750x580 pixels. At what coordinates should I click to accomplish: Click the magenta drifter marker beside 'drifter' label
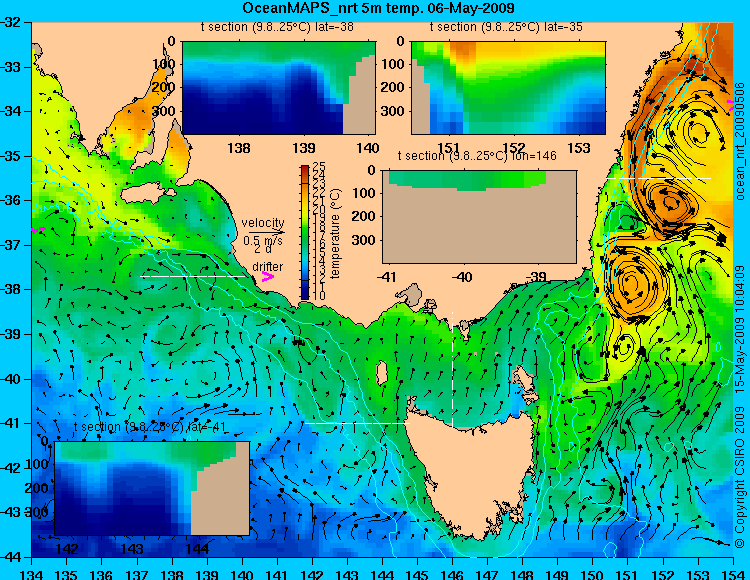tap(268, 277)
